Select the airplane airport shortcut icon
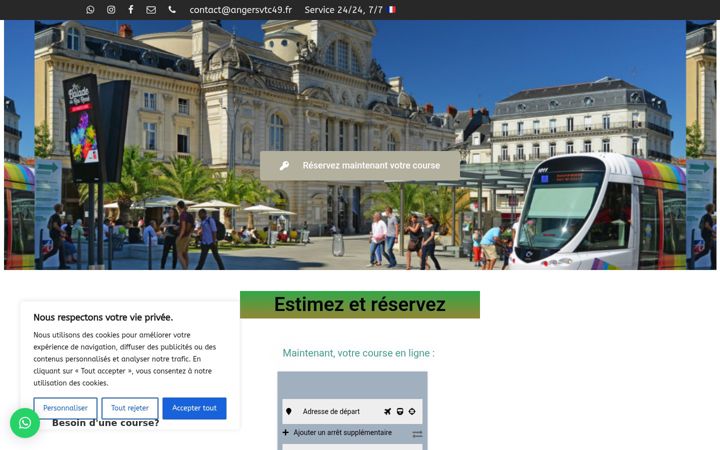 [x=388, y=411]
